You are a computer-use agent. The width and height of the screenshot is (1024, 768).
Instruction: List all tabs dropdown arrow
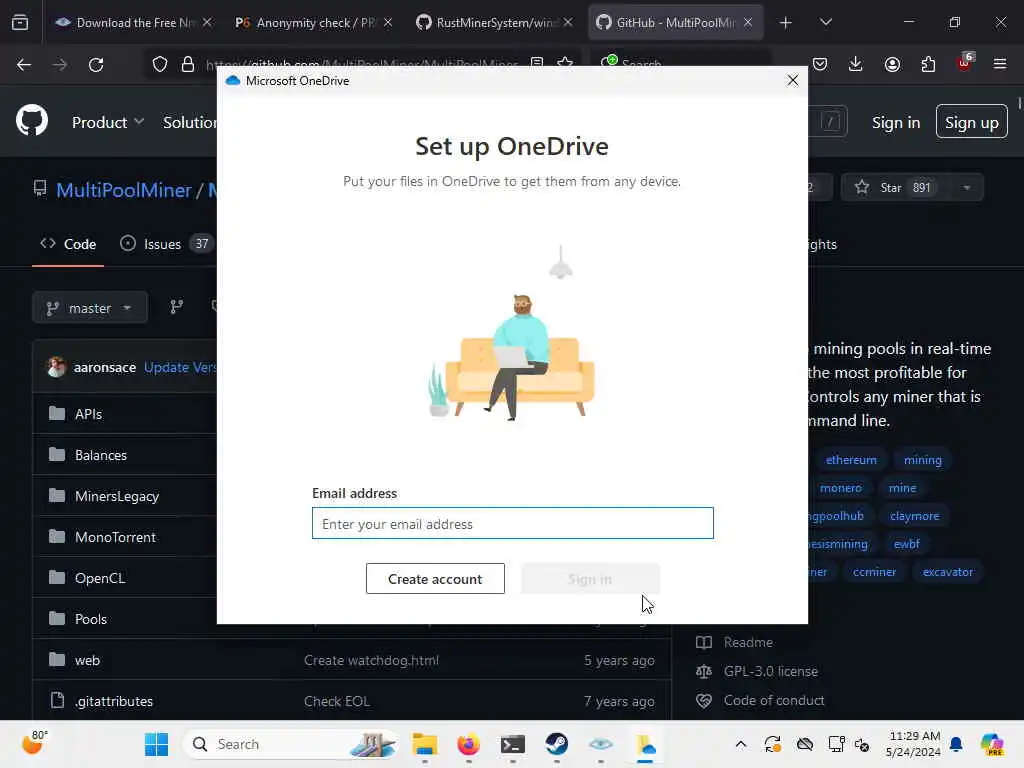[x=826, y=23]
